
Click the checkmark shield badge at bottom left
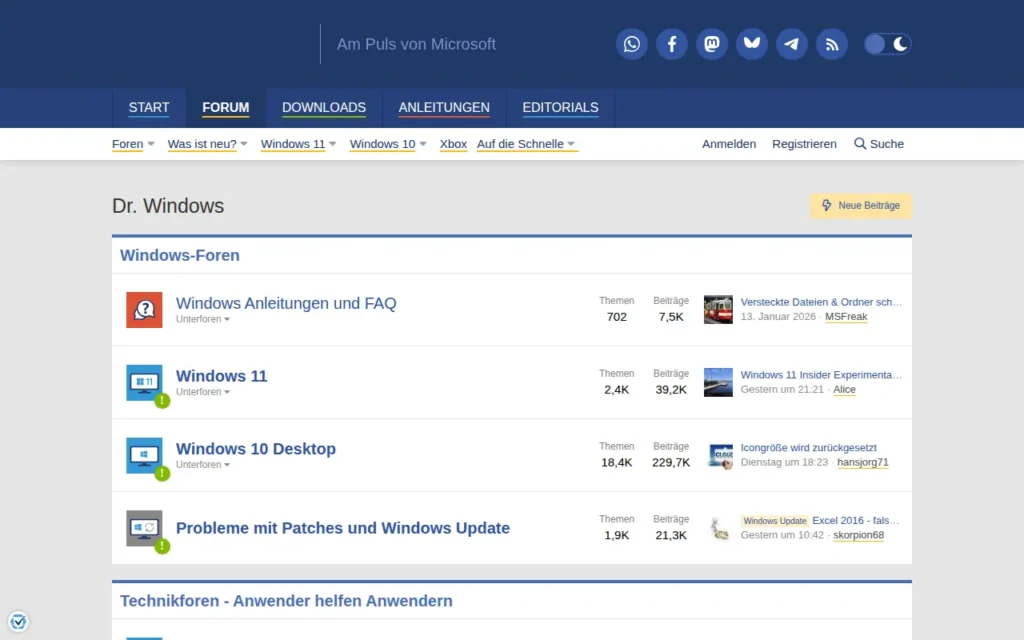(18, 621)
